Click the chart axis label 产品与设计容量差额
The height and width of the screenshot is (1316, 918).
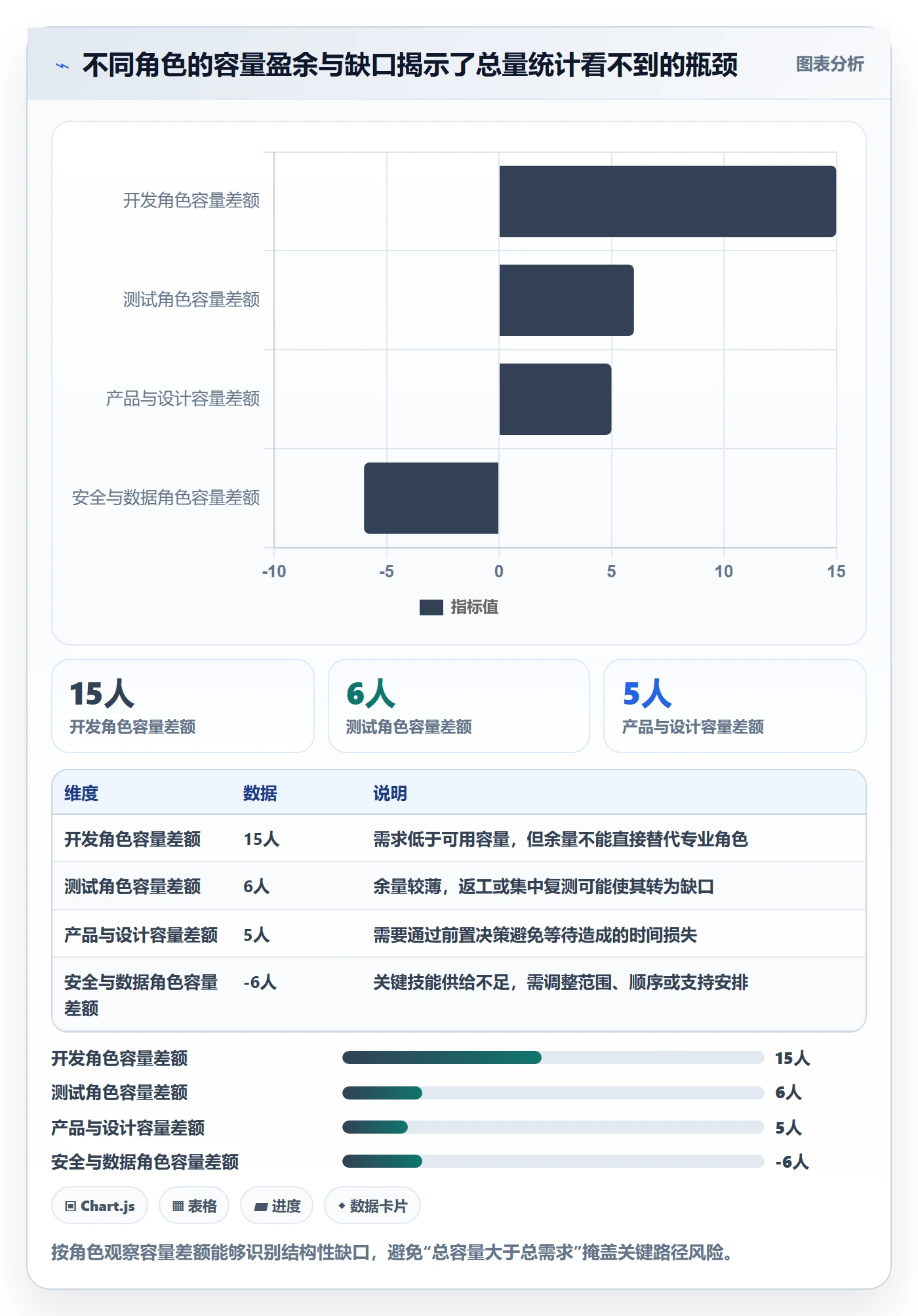click(x=183, y=399)
